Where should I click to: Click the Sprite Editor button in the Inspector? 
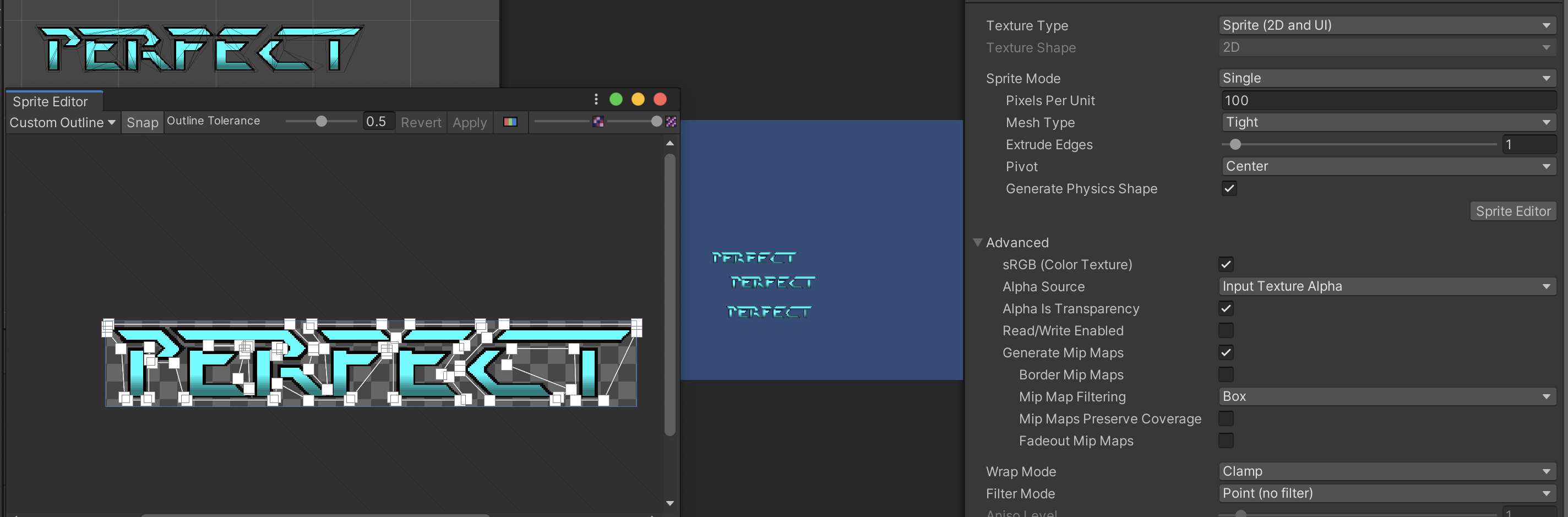point(1512,211)
